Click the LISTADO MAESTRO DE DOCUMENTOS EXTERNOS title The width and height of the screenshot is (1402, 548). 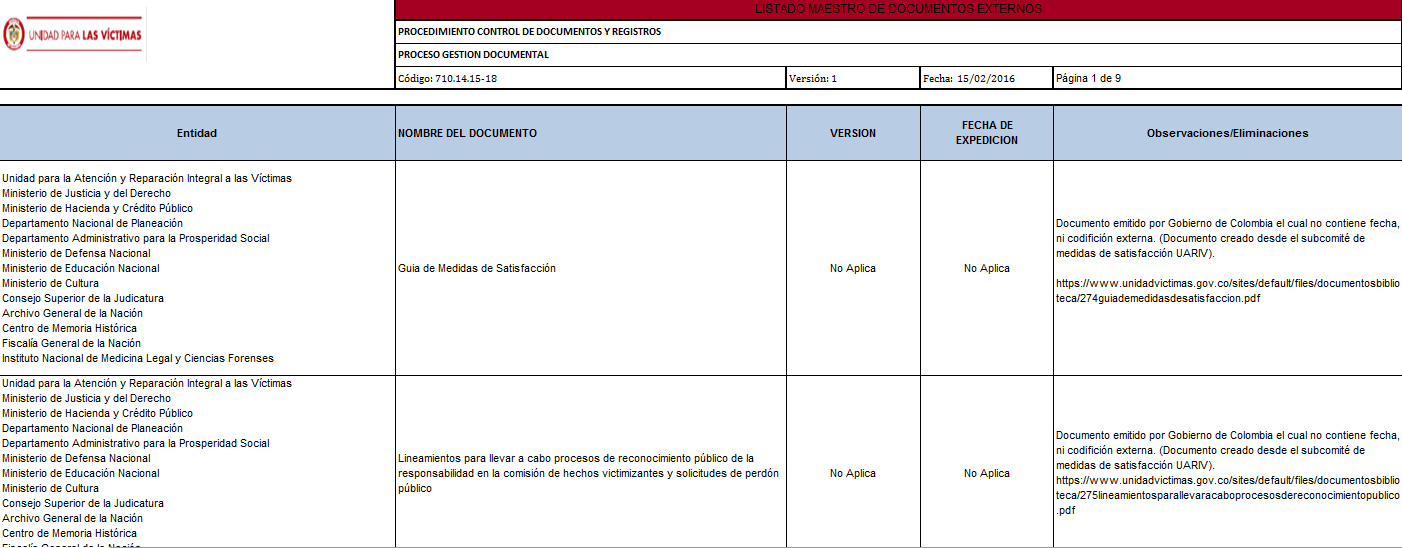click(x=898, y=9)
